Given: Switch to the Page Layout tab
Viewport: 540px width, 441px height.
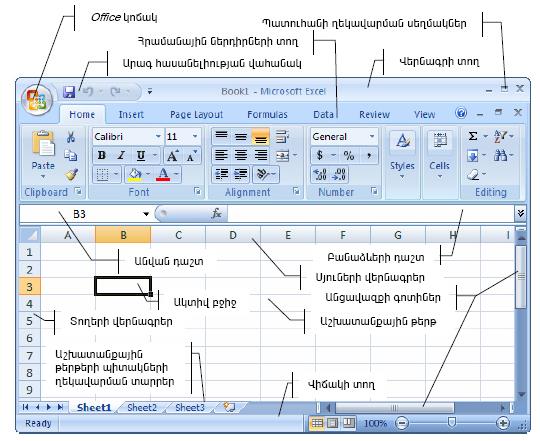Looking at the screenshot, I should pyautogui.click(x=196, y=114).
